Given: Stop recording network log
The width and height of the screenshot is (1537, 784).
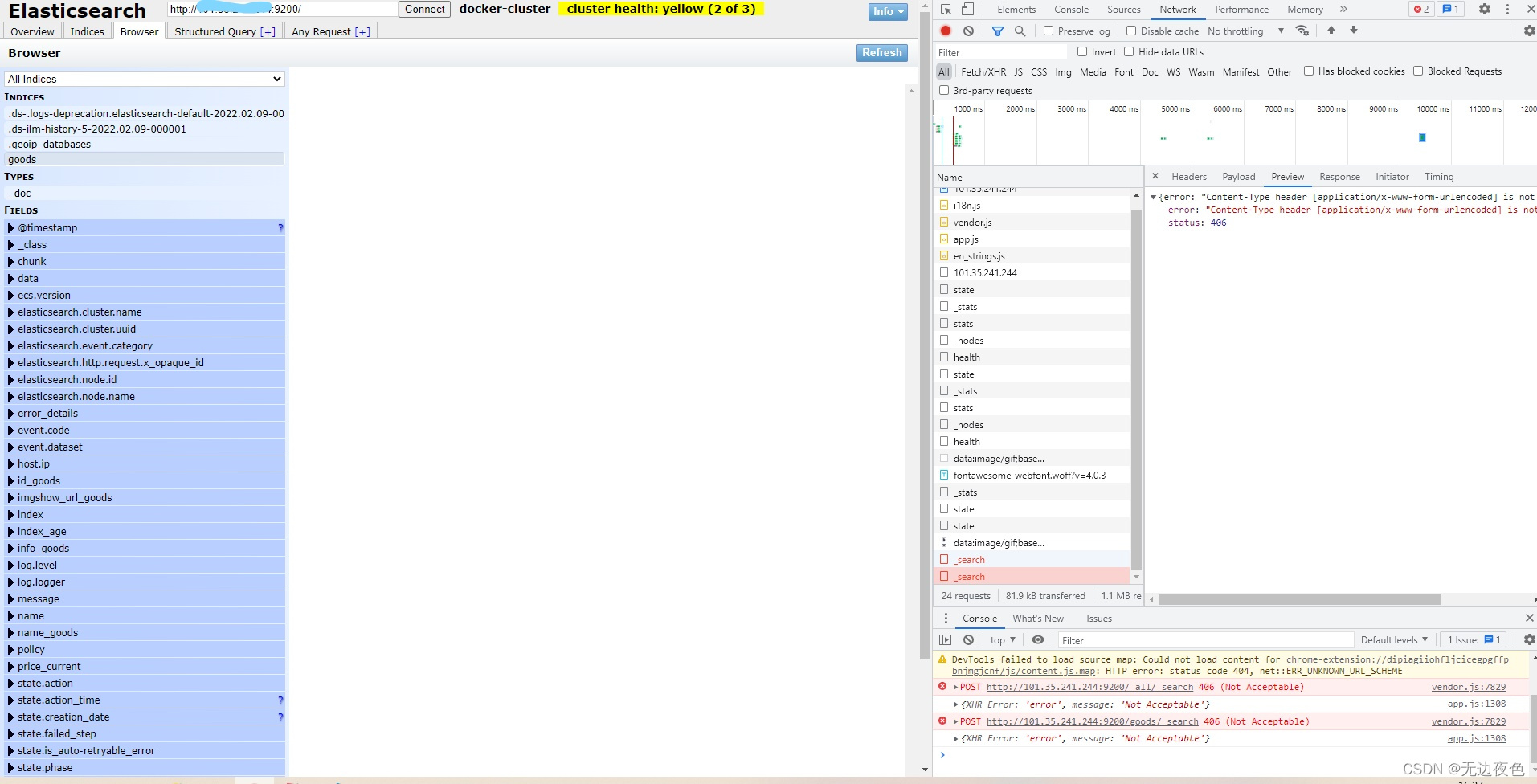Looking at the screenshot, I should [946, 31].
